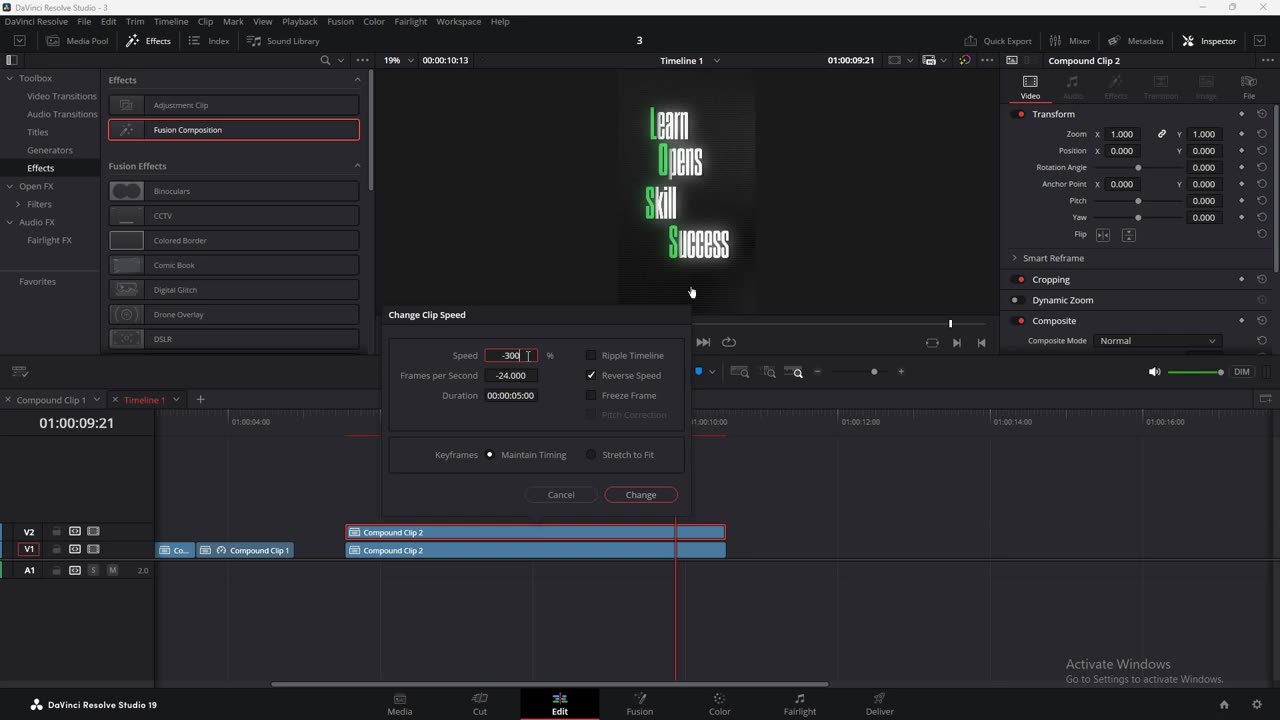Uncheck the Reverse Speed checkbox
Image resolution: width=1280 pixels, height=720 pixels.
click(x=591, y=376)
